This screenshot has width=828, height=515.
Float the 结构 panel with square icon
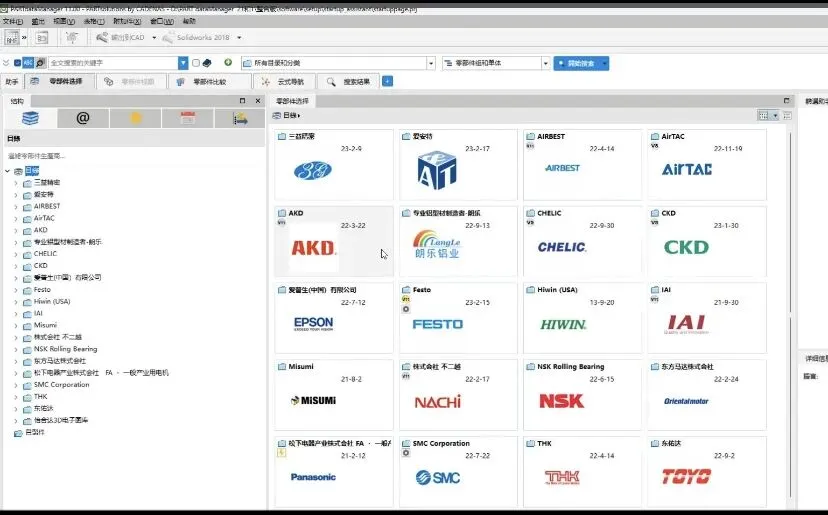coord(242,100)
